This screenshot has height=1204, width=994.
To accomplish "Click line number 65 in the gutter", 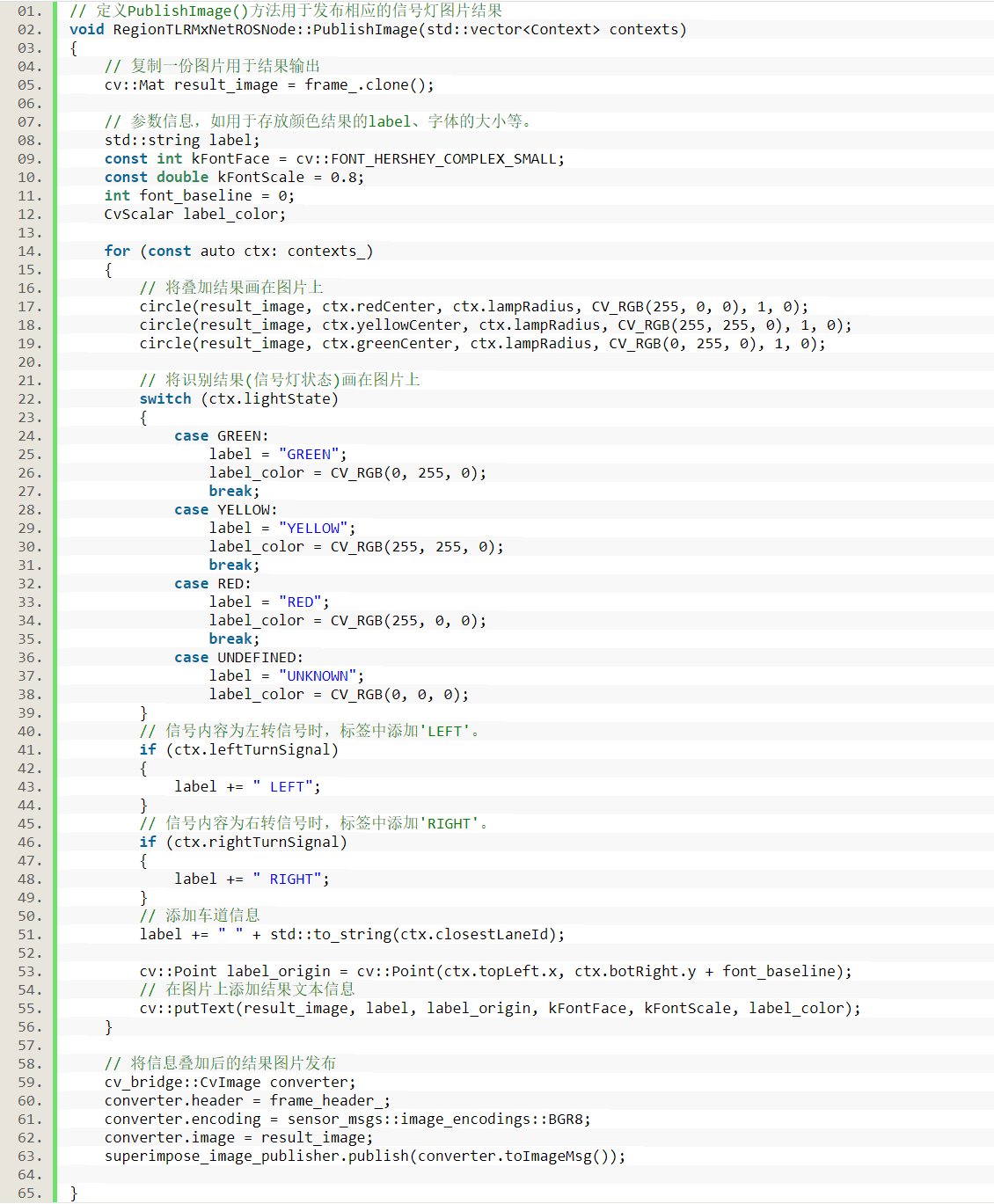I will [x=28, y=1193].
